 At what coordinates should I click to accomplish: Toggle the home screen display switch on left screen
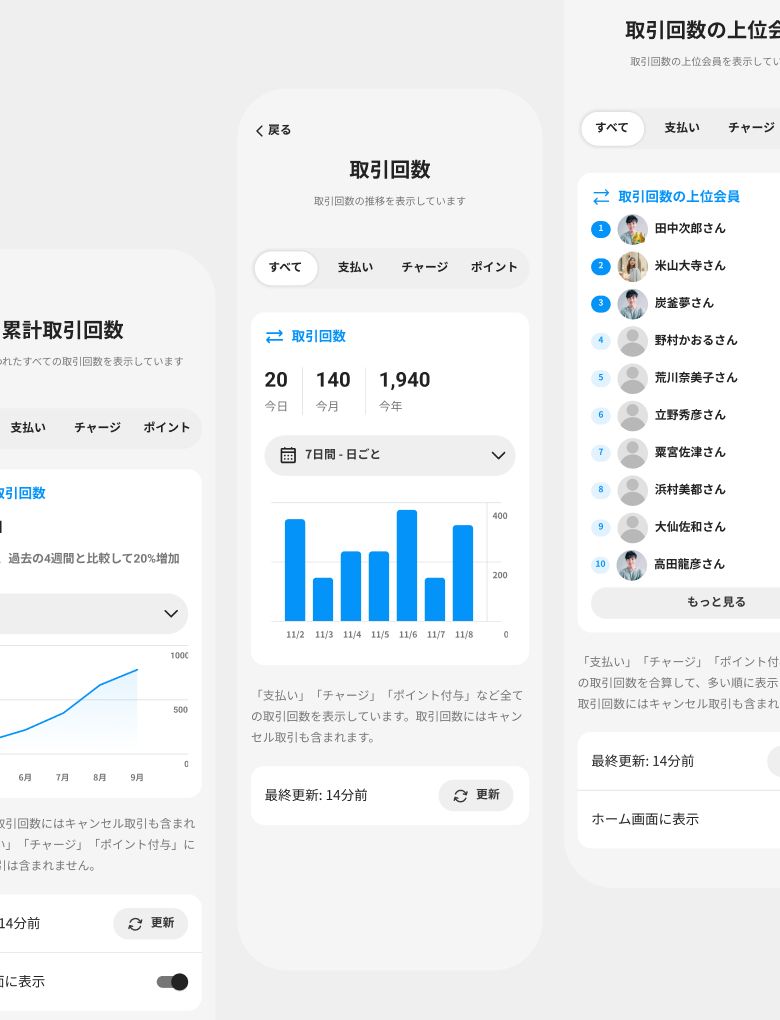point(172,982)
